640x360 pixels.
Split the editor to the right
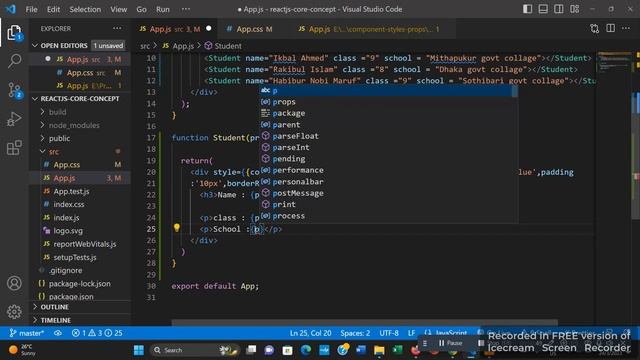pyautogui.click(x=610, y=28)
